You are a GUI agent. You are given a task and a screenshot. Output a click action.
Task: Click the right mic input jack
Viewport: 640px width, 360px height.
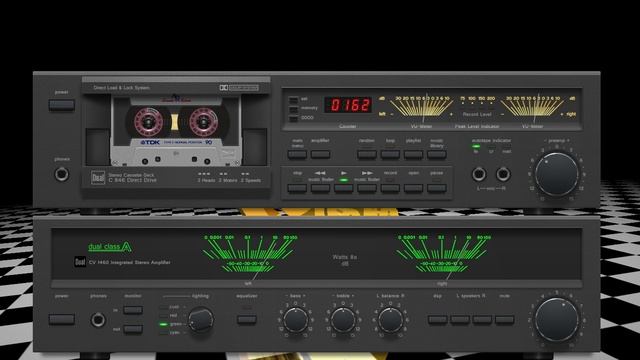(x=503, y=174)
